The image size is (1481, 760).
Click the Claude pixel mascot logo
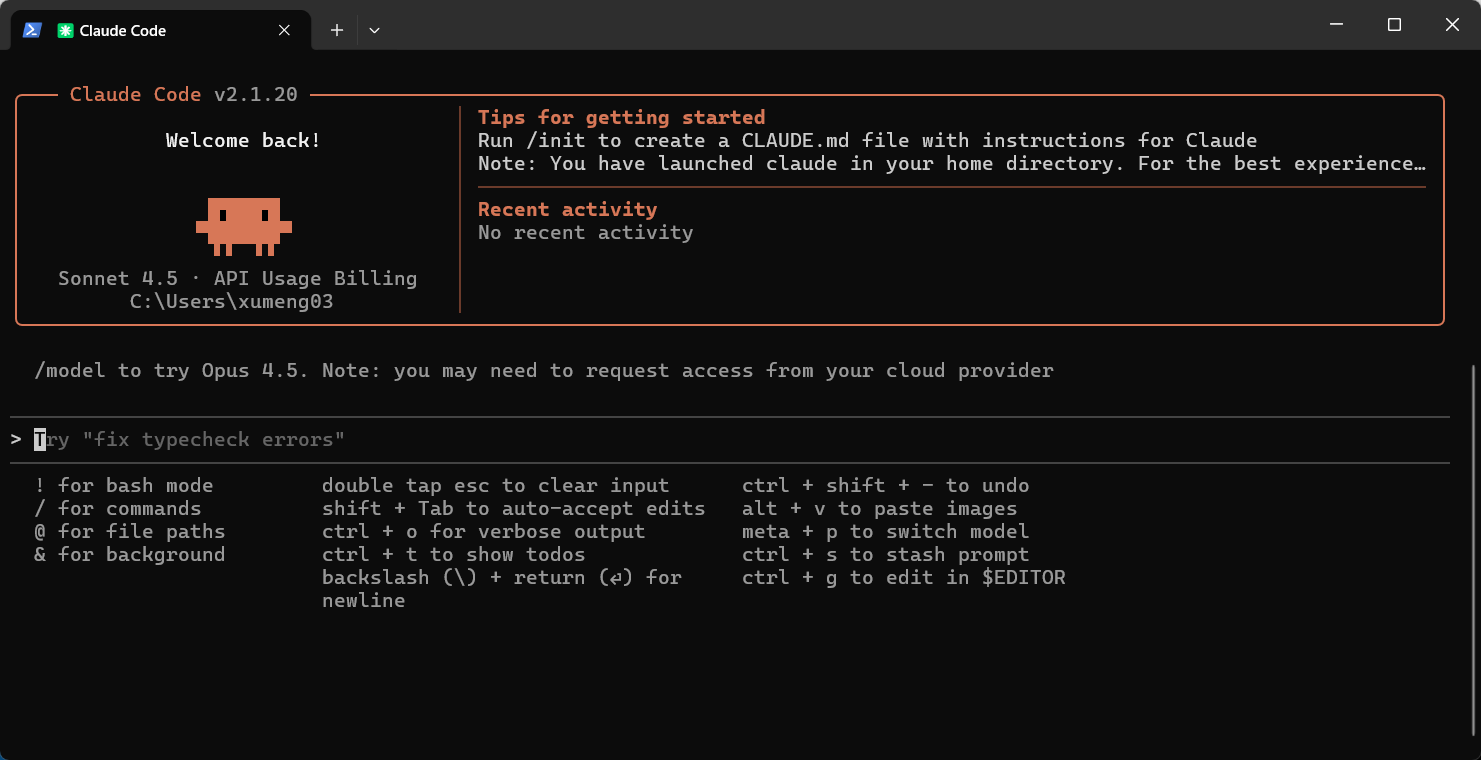244,226
